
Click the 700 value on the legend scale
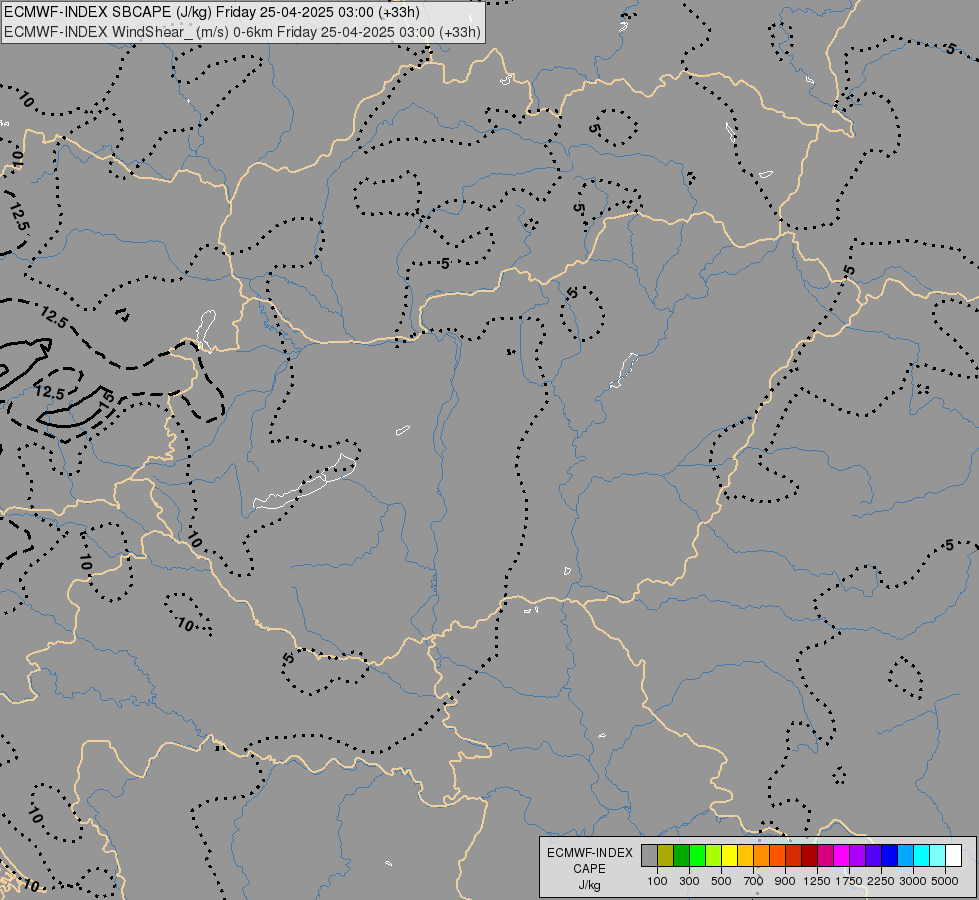(754, 881)
